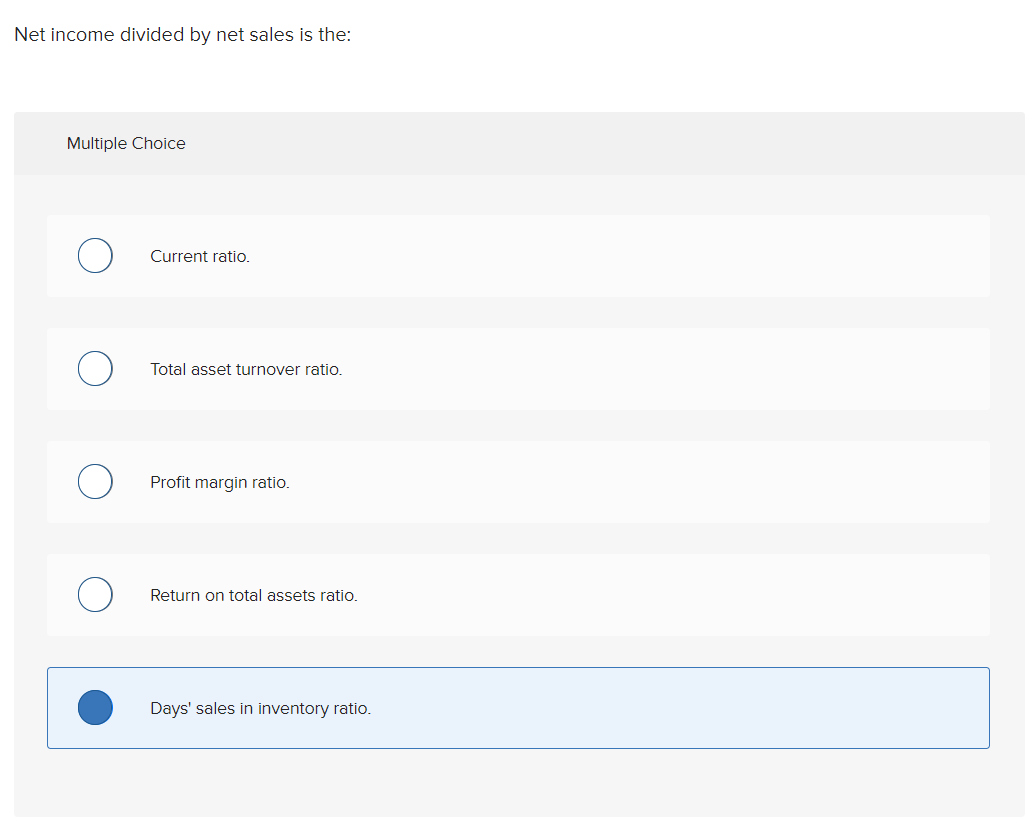Click the question text at the top
The width and height of the screenshot is (1035, 835).
pos(182,34)
